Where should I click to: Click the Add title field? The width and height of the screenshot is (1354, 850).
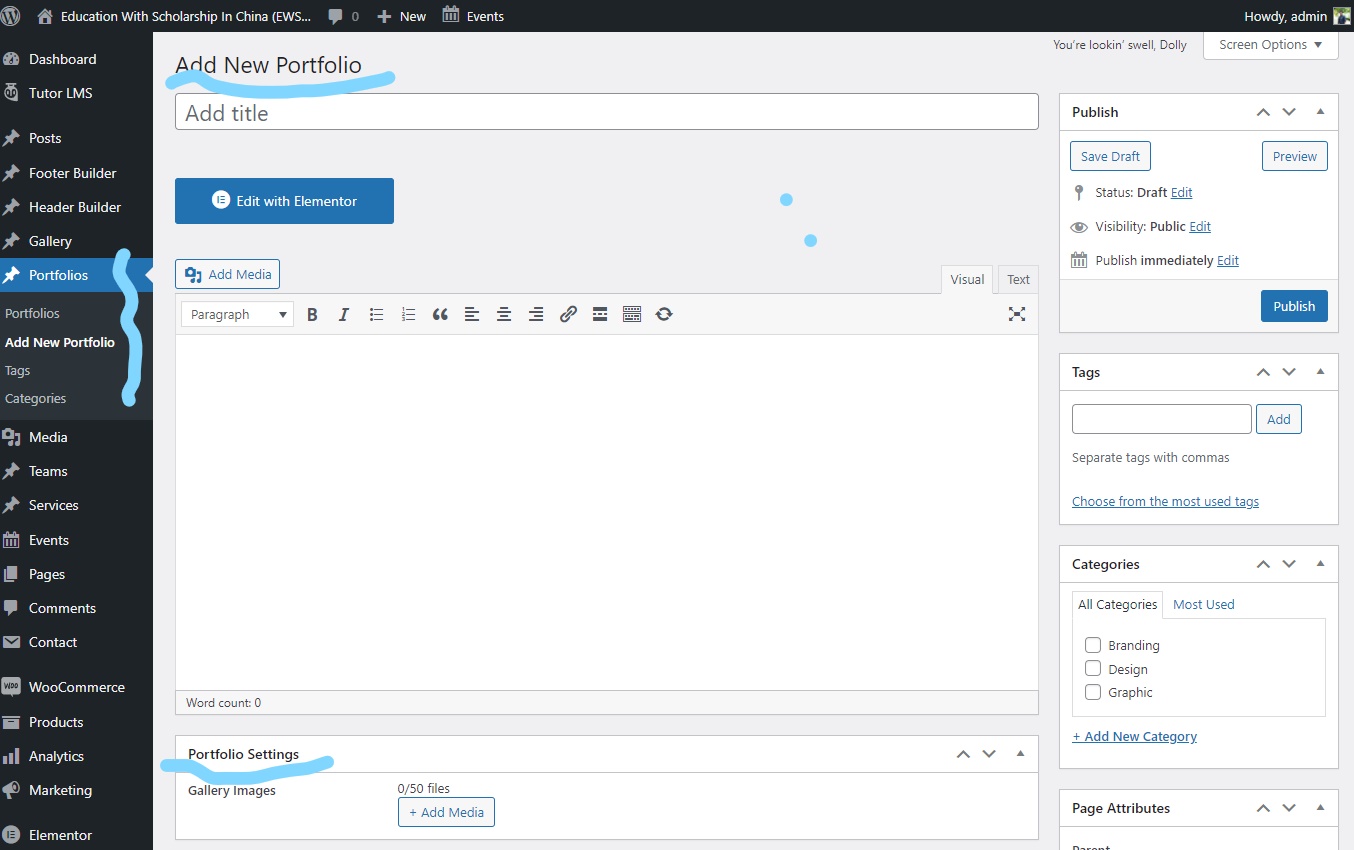coord(607,112)
